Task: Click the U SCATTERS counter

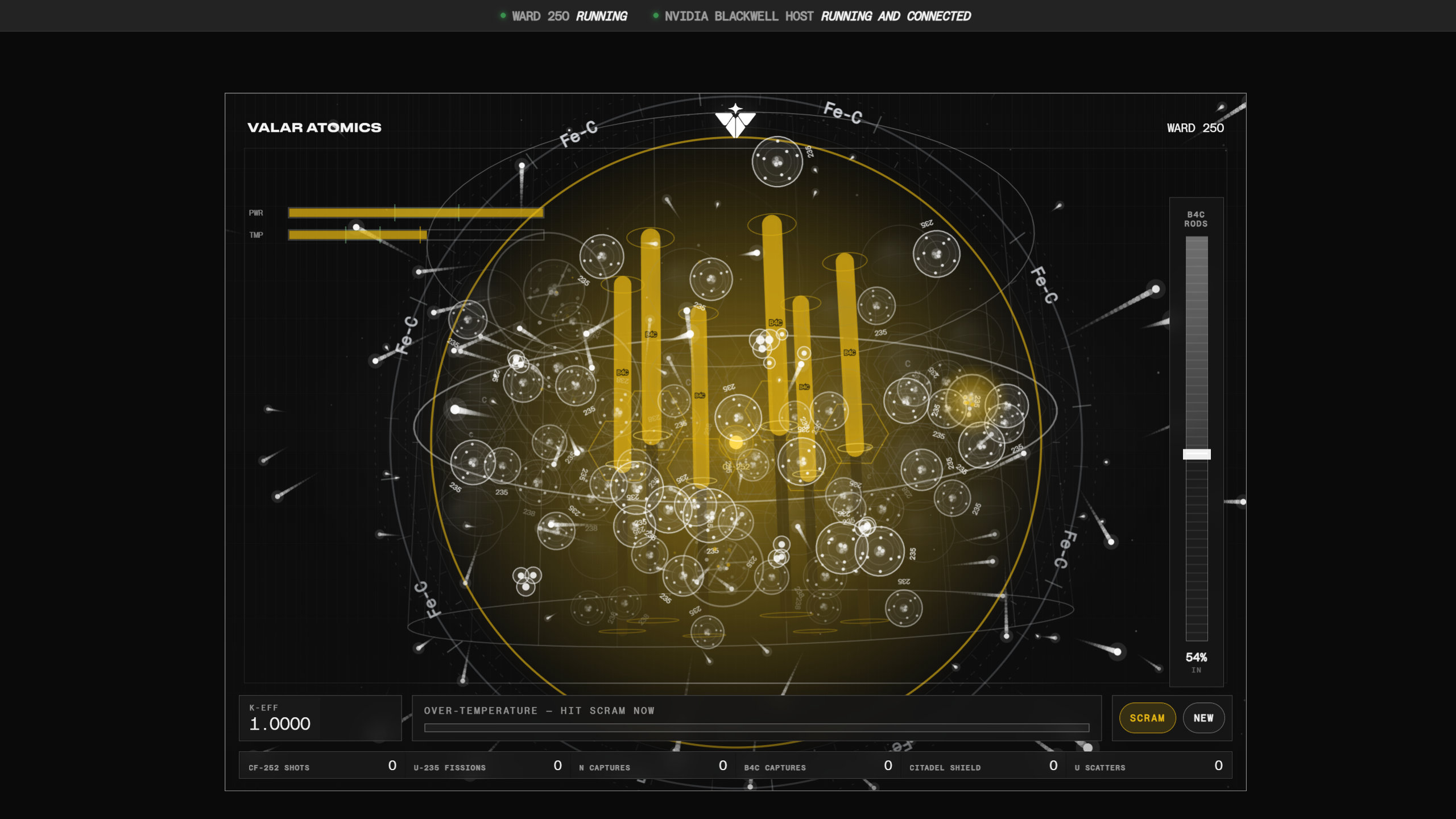Action: click(x=1148, y=766)
